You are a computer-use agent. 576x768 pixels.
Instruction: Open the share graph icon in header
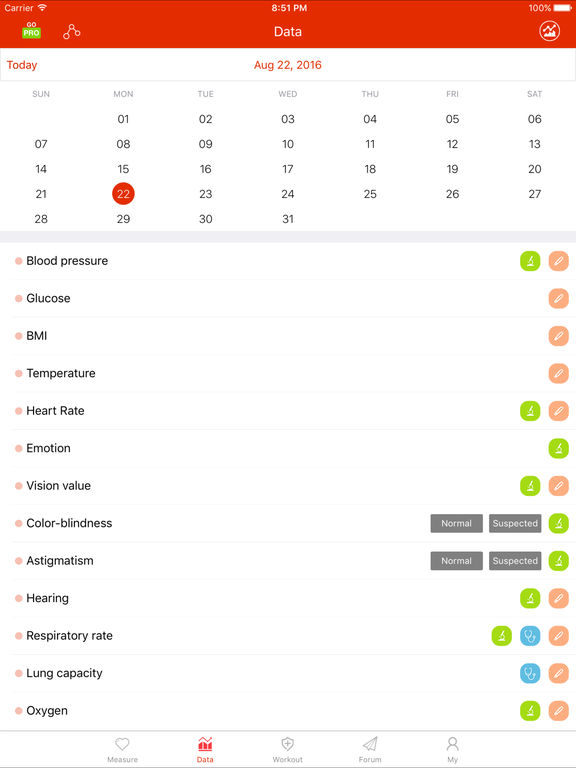pyautogui.click(x=72, y=32)
